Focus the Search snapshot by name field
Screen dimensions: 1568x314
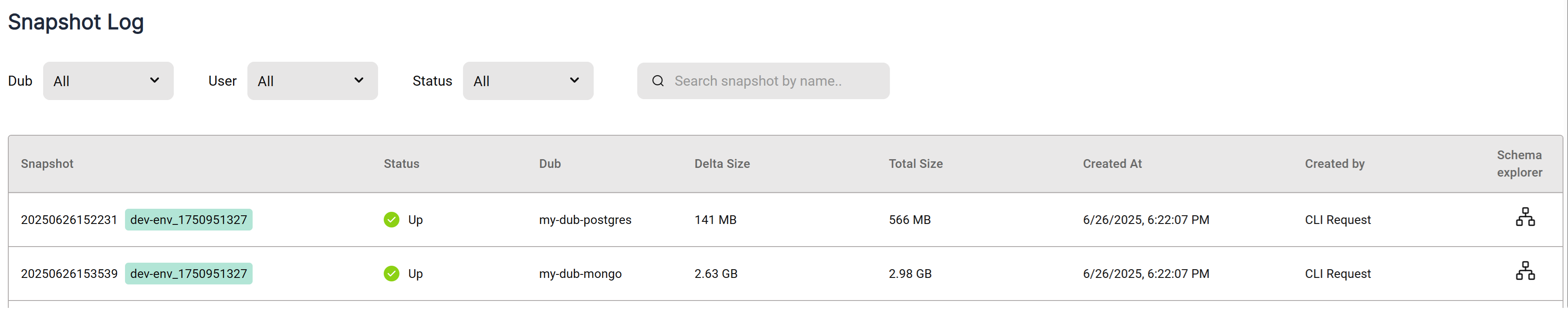pos(773,81)
